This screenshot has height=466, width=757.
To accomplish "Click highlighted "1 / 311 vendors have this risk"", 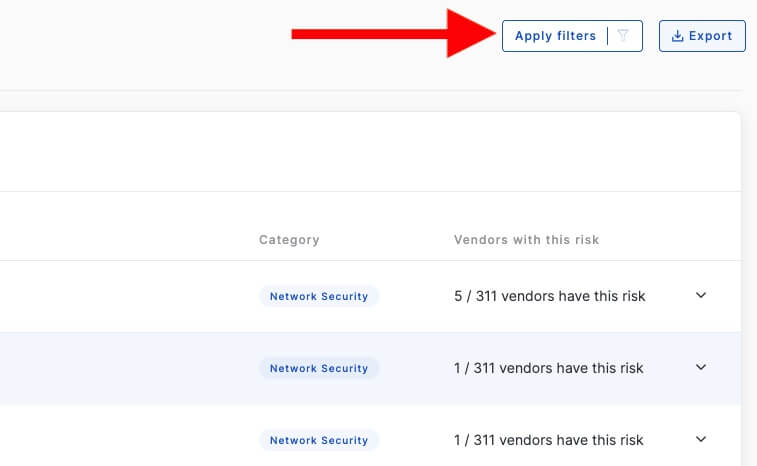I will click(548, 368).
